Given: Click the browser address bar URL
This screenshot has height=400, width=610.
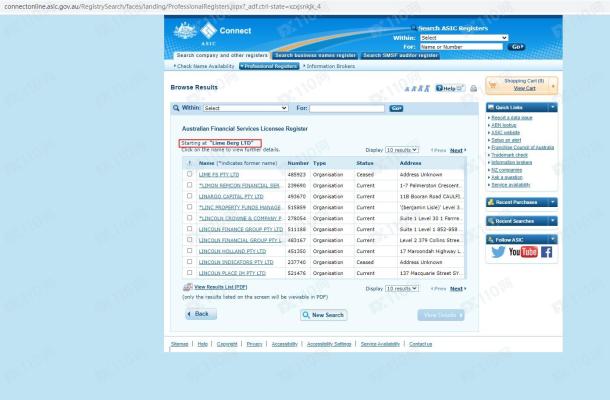Looking at the screenshot, I should [x=163, y=7].
